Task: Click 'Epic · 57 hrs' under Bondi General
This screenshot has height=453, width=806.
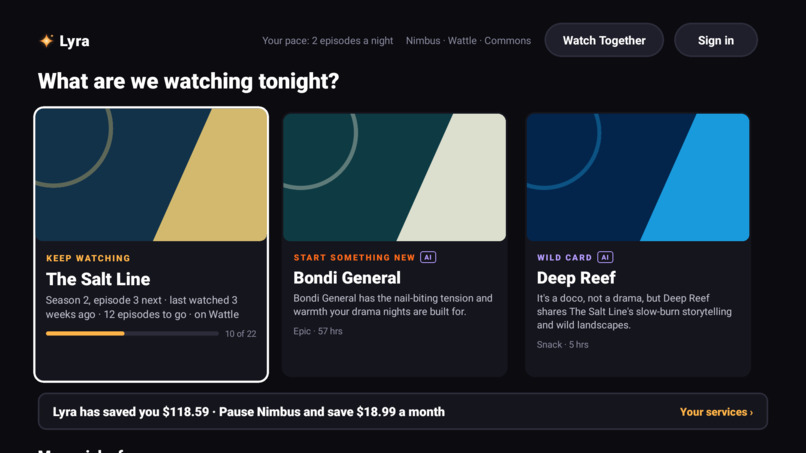Action: point(318,331)
